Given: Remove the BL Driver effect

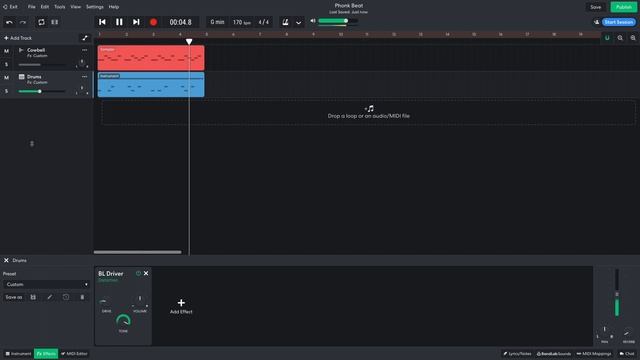Looking at the screenshot, I should (x=146, y=273).
